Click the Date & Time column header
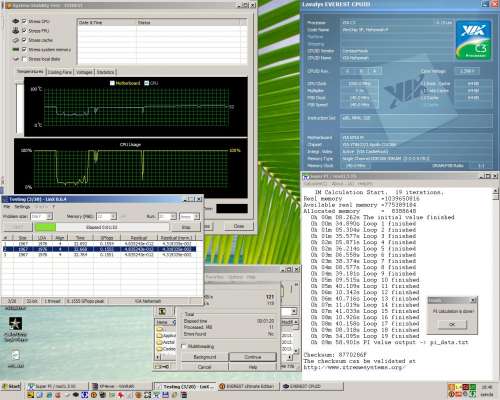 coord(107,22)
